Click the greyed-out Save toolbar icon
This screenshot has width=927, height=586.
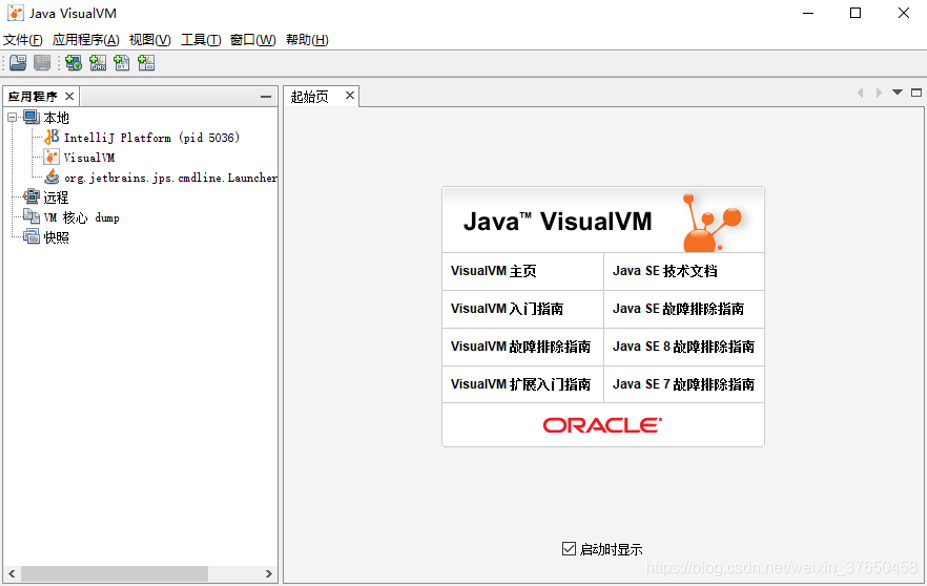(42, 63)
